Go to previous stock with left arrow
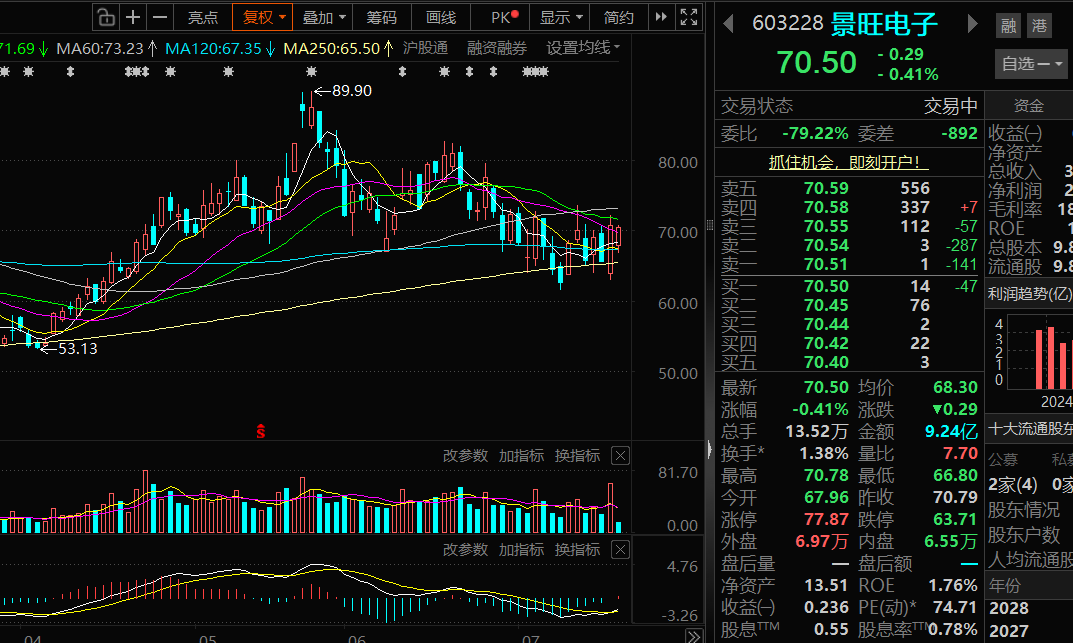 click(728, 25)
